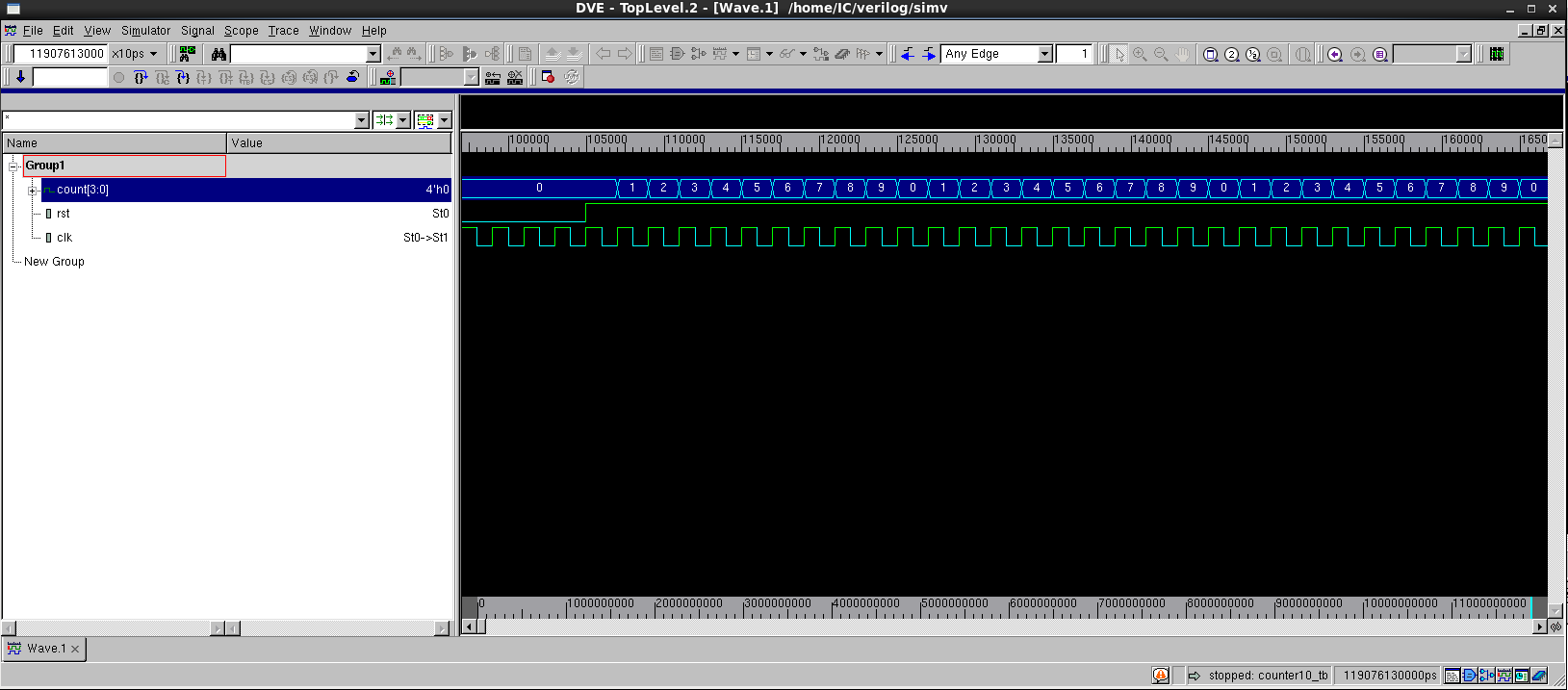Viewport: 1568px width, 690px height.
Task: Open the signal filter field dropdown arrow
Action: (x=362, y=120)
